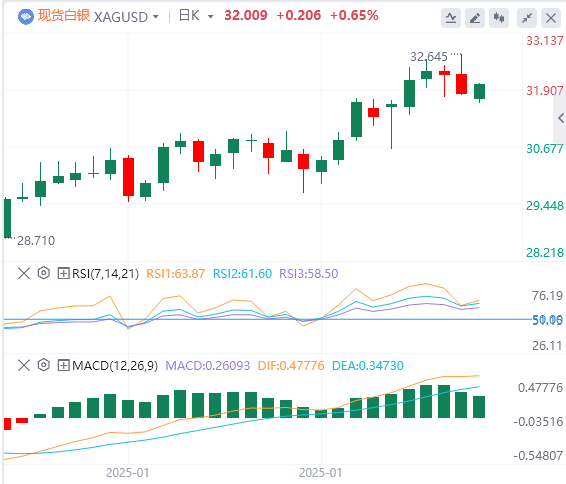
Task: Open MACD indicator settings hexagon icon
Action: (44, 365)
